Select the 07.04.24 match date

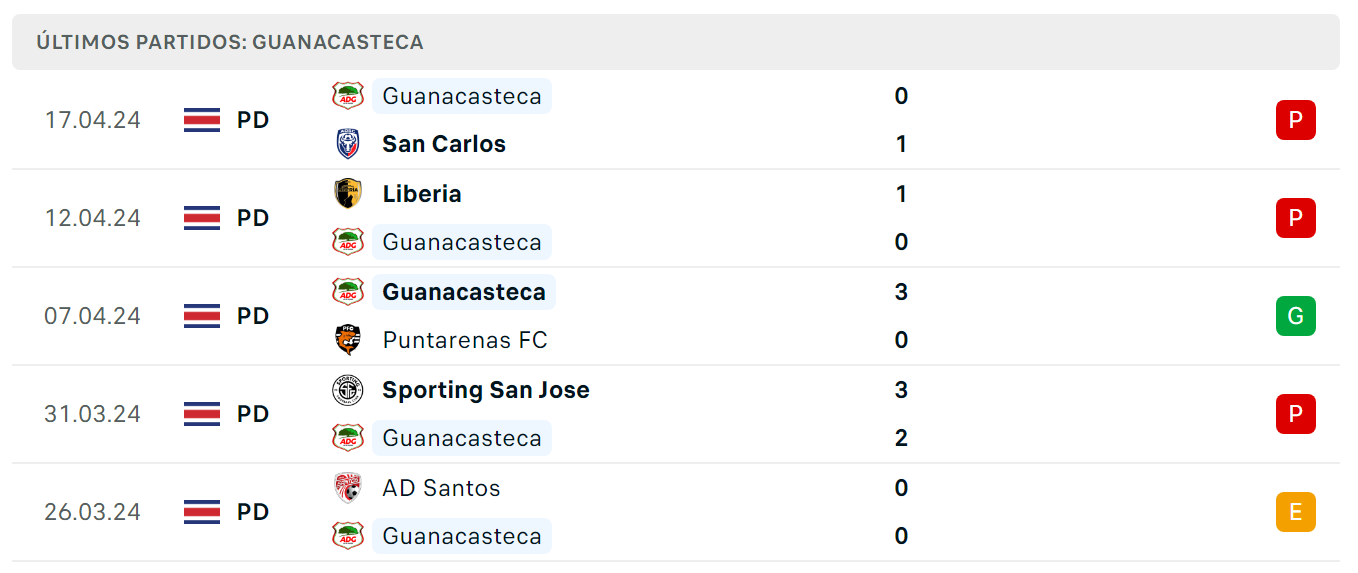(x=92, y=316)
